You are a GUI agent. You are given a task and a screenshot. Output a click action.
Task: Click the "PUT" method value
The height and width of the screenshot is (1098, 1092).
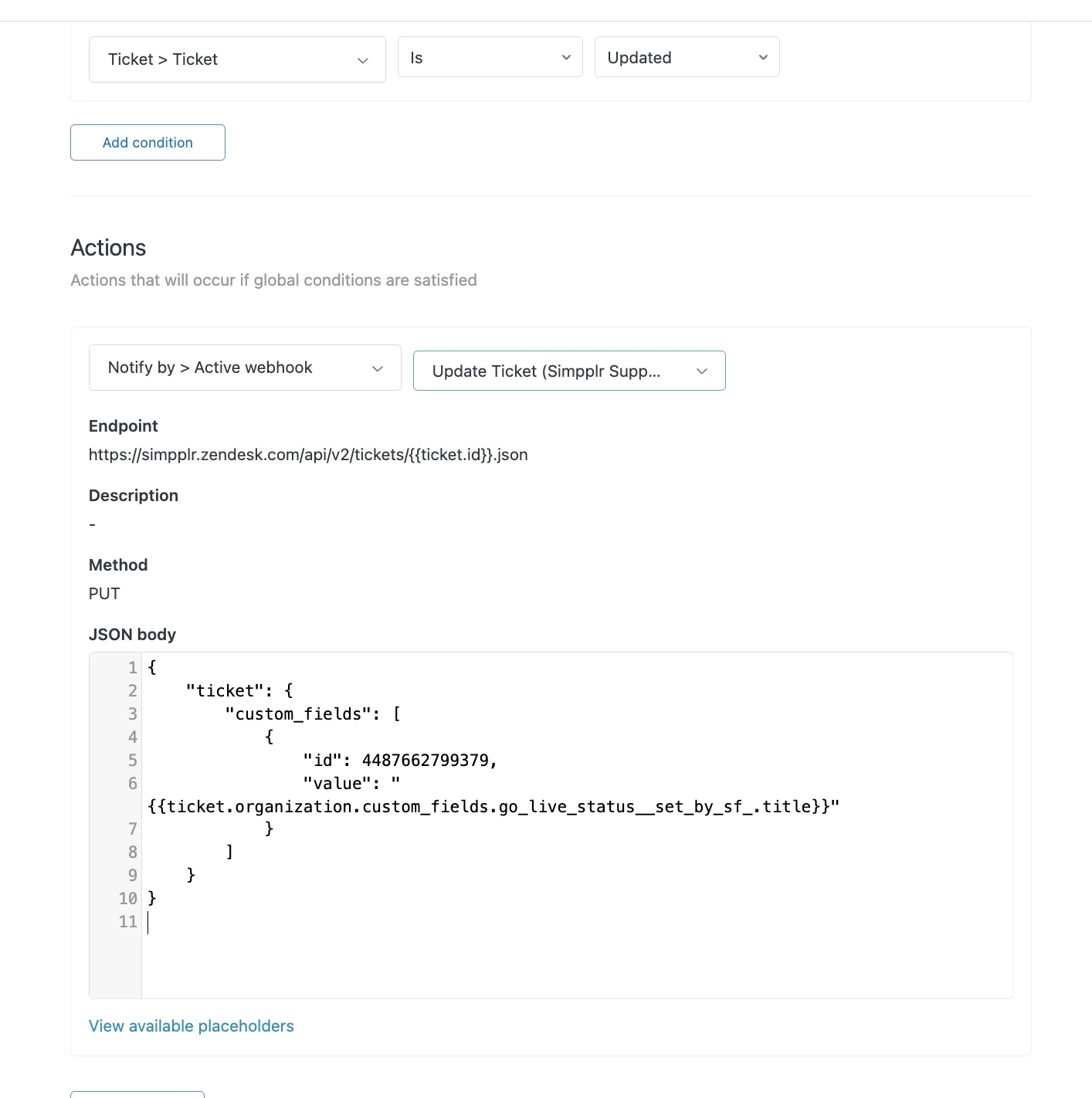tap(104, 594)
